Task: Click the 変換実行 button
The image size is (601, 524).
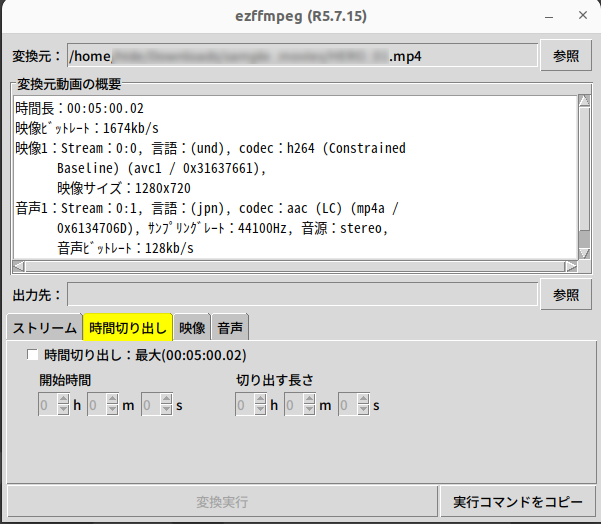Action: coord(222,501)
